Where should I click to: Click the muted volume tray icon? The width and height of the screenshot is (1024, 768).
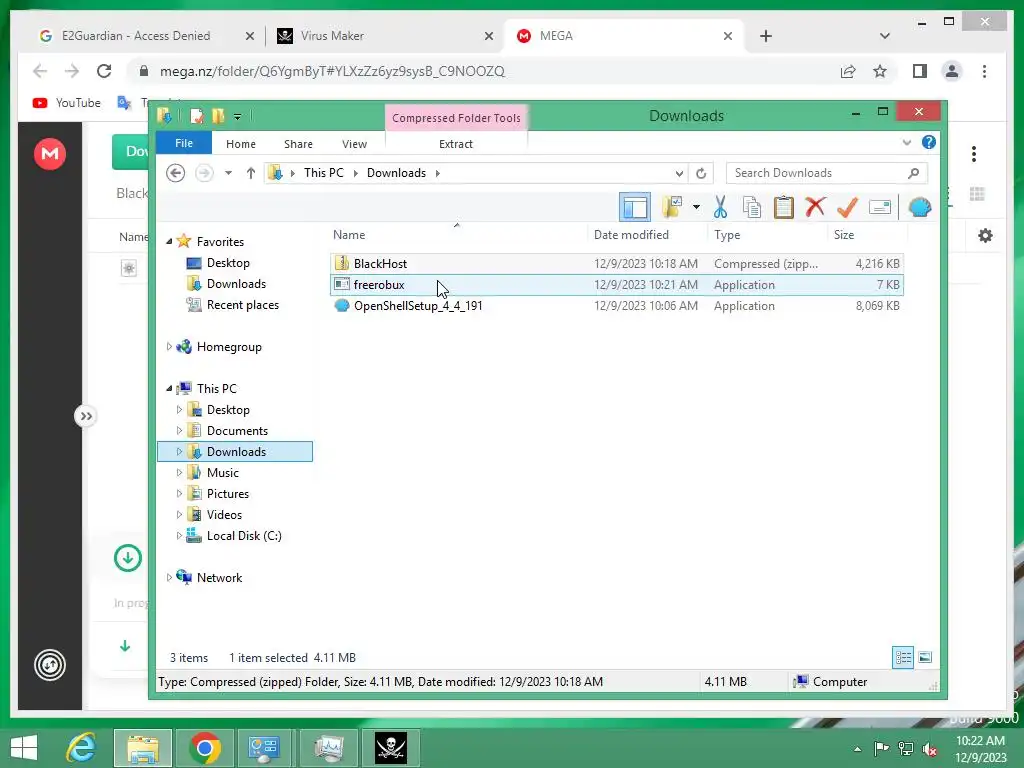click(x=929, y=748)
